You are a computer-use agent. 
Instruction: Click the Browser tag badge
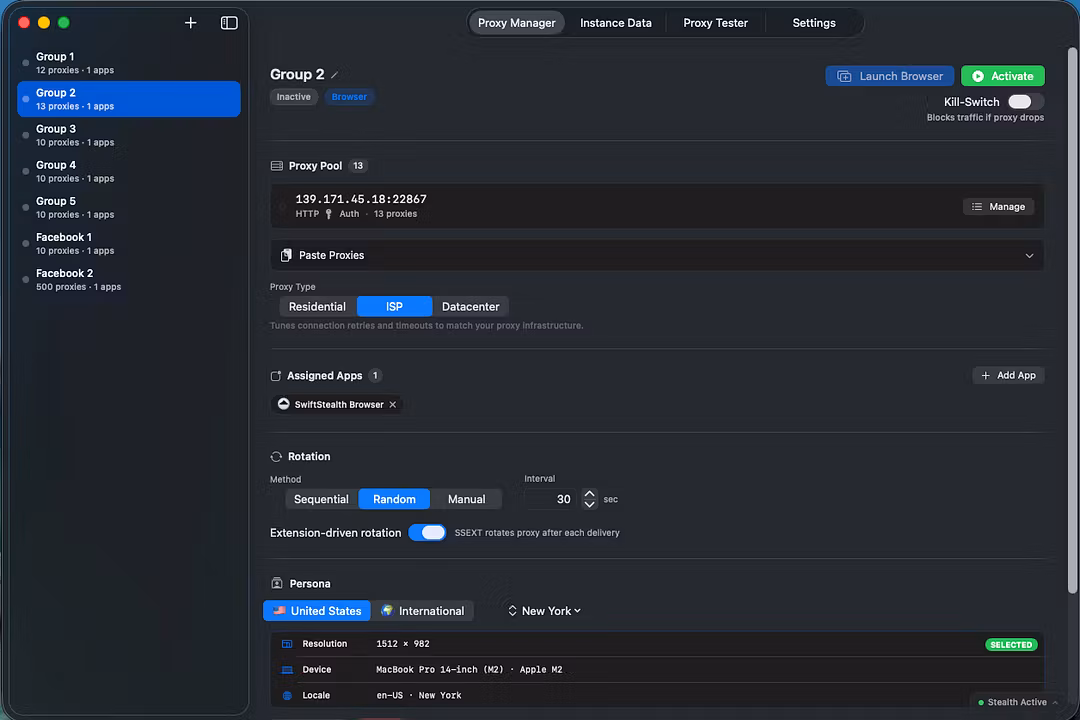click(349, 97)
